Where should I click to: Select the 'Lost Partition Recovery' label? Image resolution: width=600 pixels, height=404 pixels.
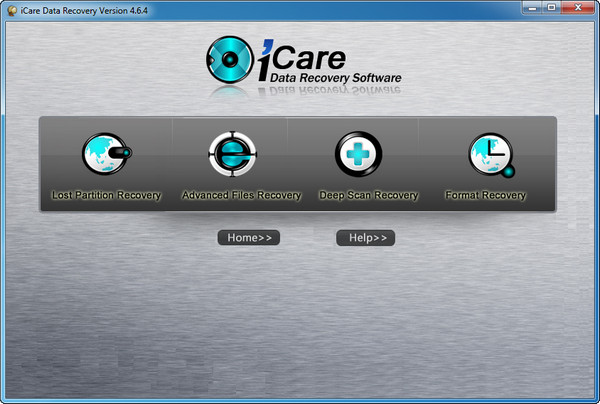(106, 195)
